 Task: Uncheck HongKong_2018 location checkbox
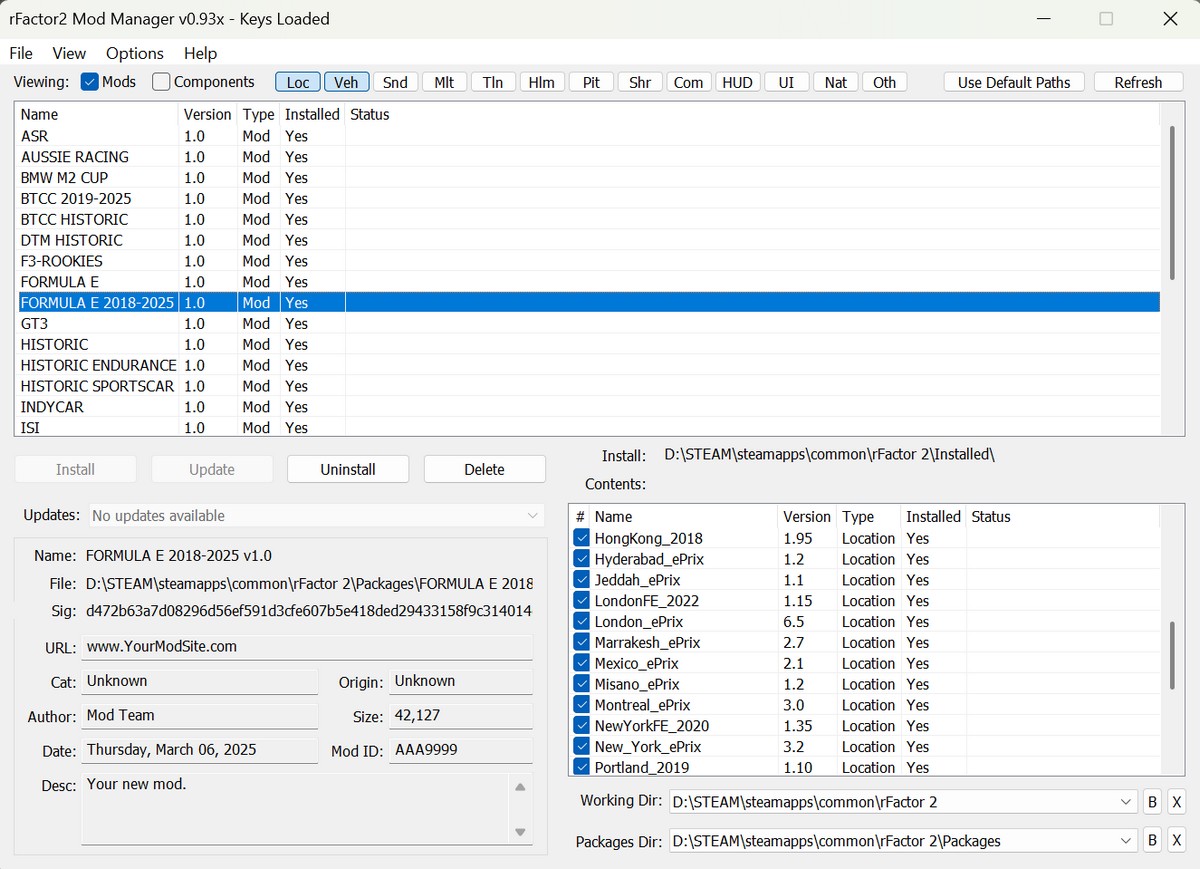(x=582, y=538)
